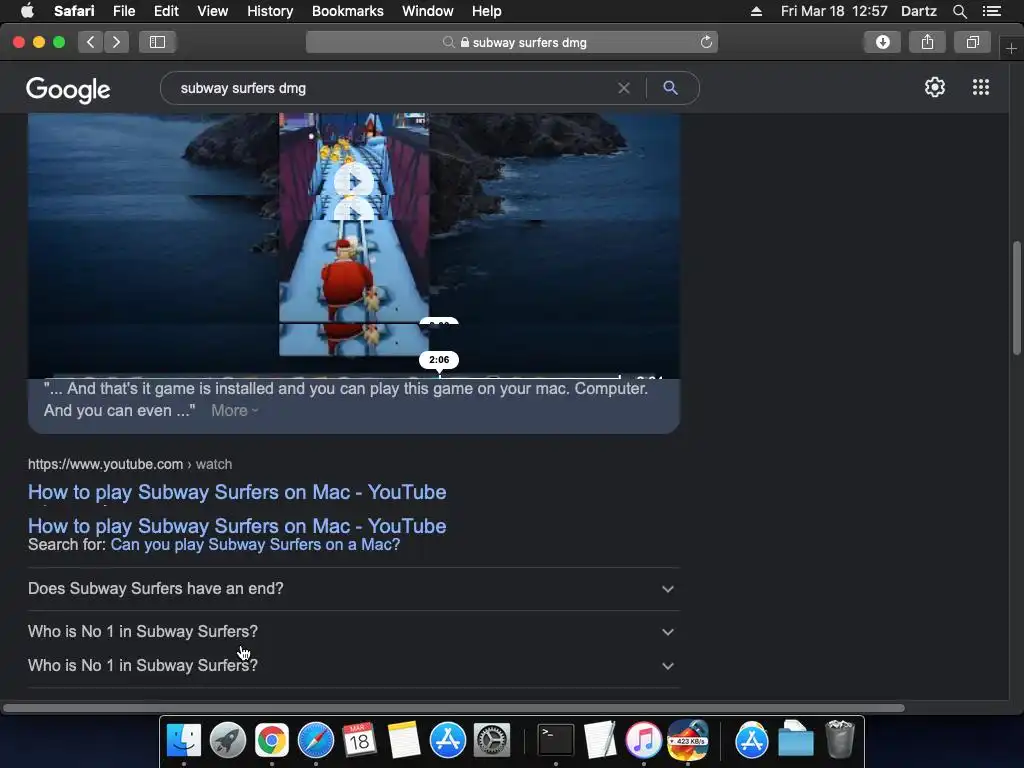Expand the More transcript text
This screenshot has width=1024, height=768.
click(x=234, y=411)
